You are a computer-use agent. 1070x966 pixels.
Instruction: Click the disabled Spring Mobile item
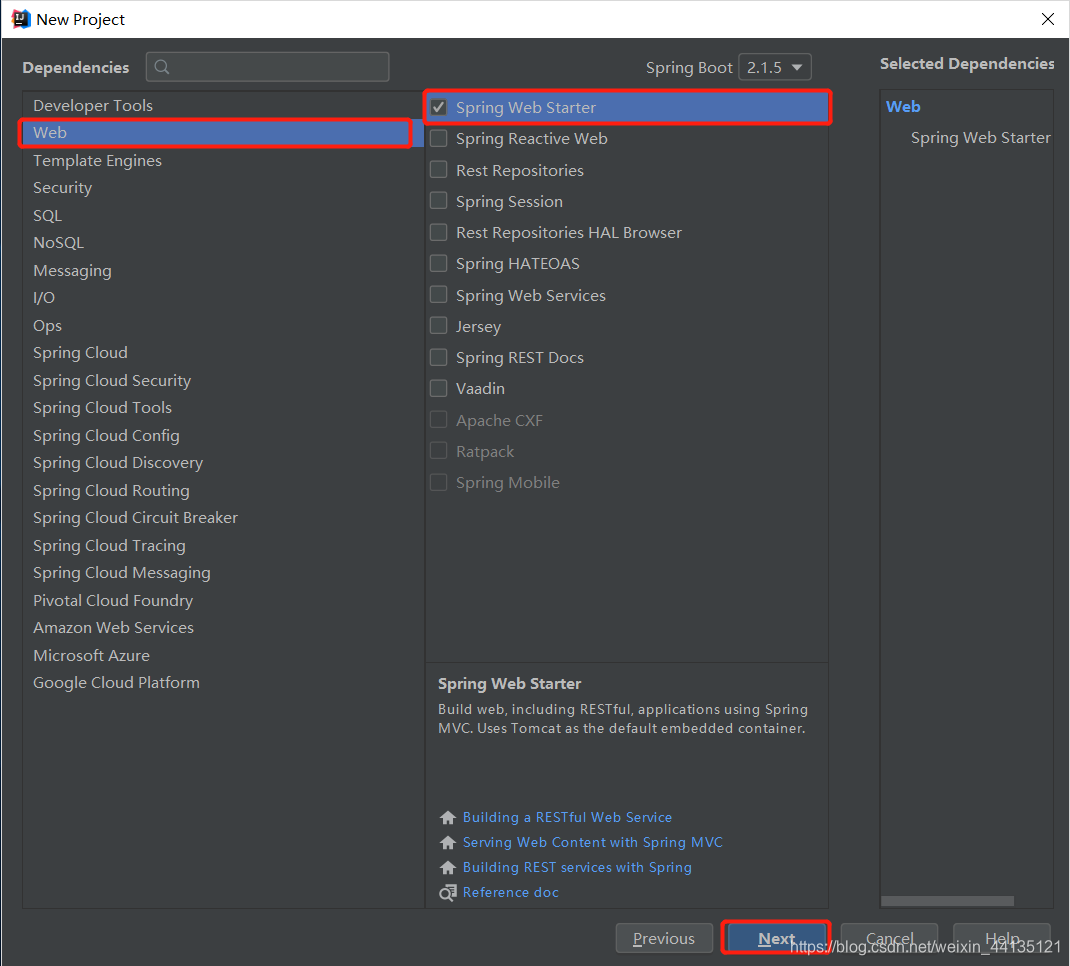tap(508, 482)
